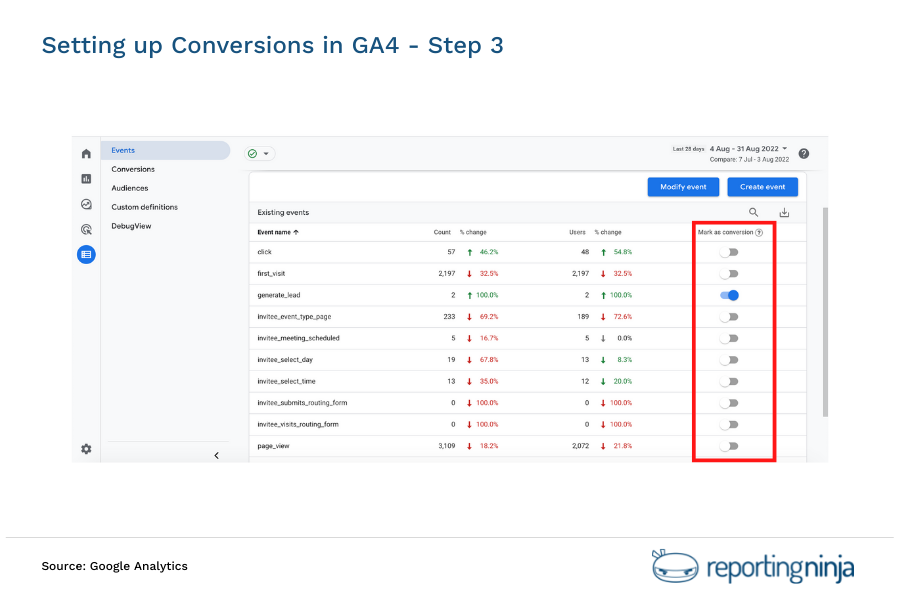Enable the click event as a conversion
Viewport: 900px width, 600px height.
[x=730, y=251]
